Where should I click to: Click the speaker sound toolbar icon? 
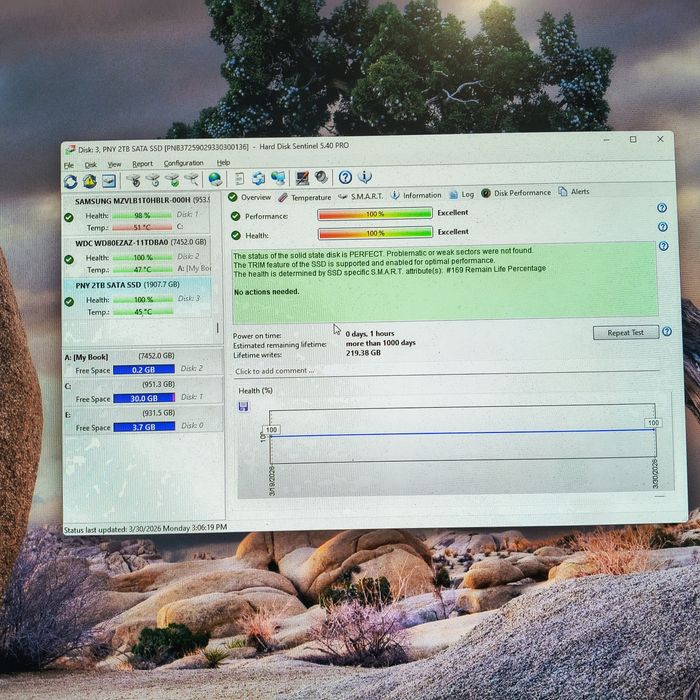tap(321, 178)
